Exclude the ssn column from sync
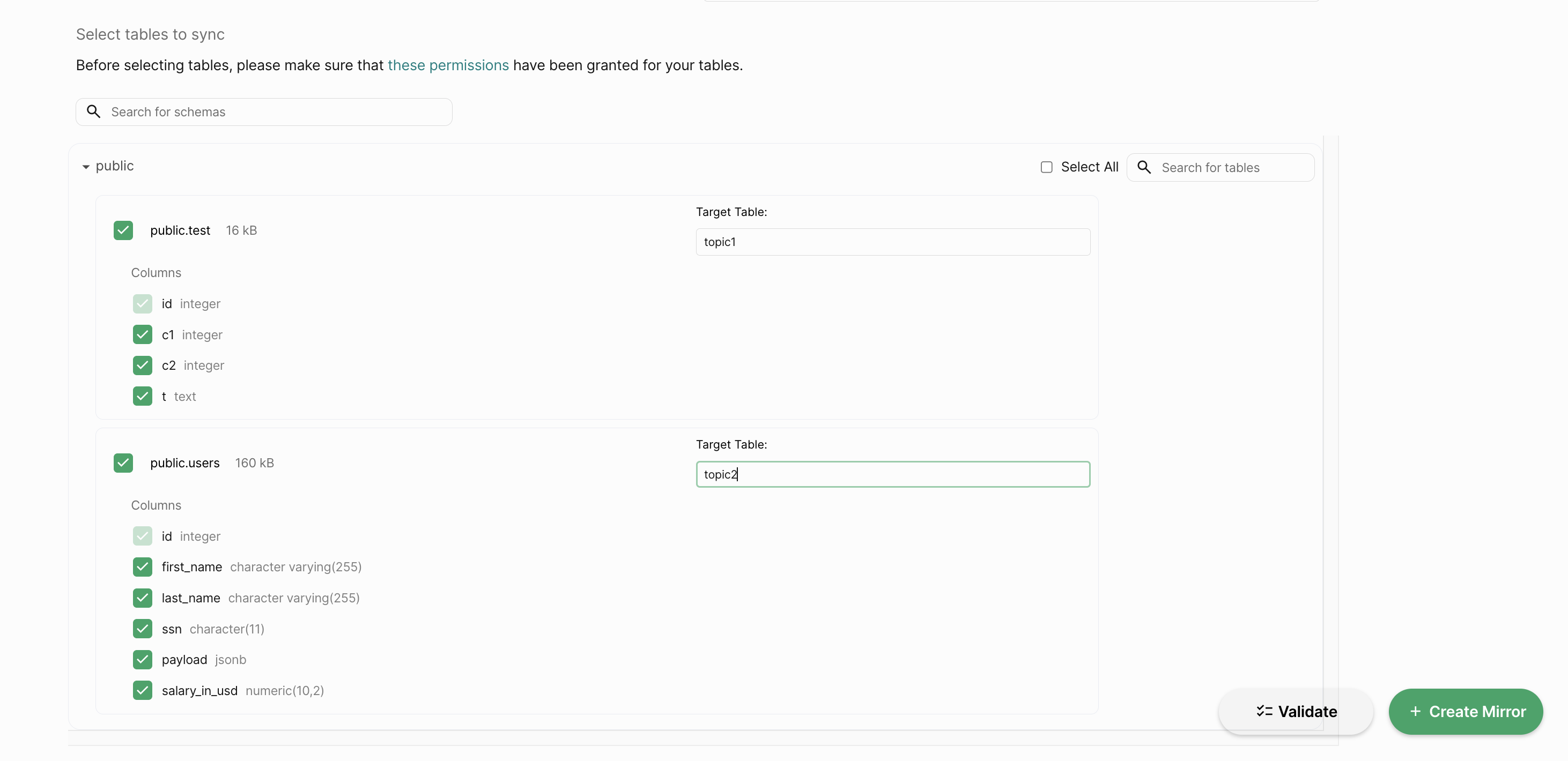1568x761 pixels. click(x=143, y=629)
